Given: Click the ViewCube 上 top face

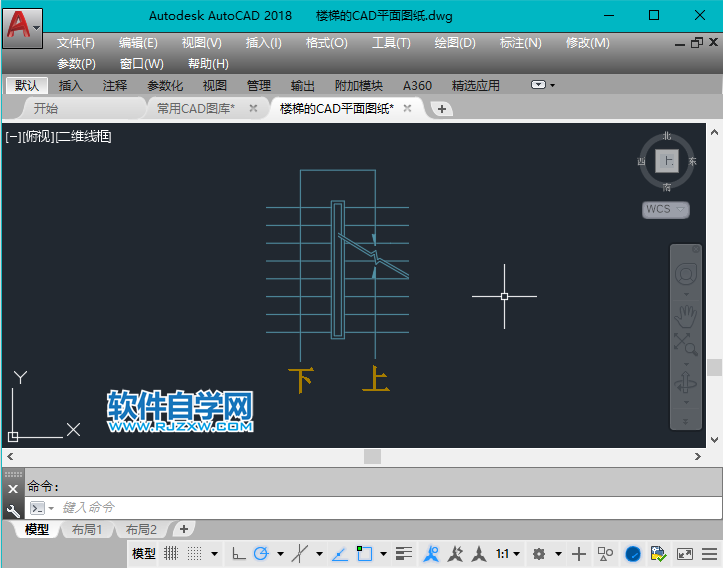Looking at the screenshot, I should coord(667,161).
